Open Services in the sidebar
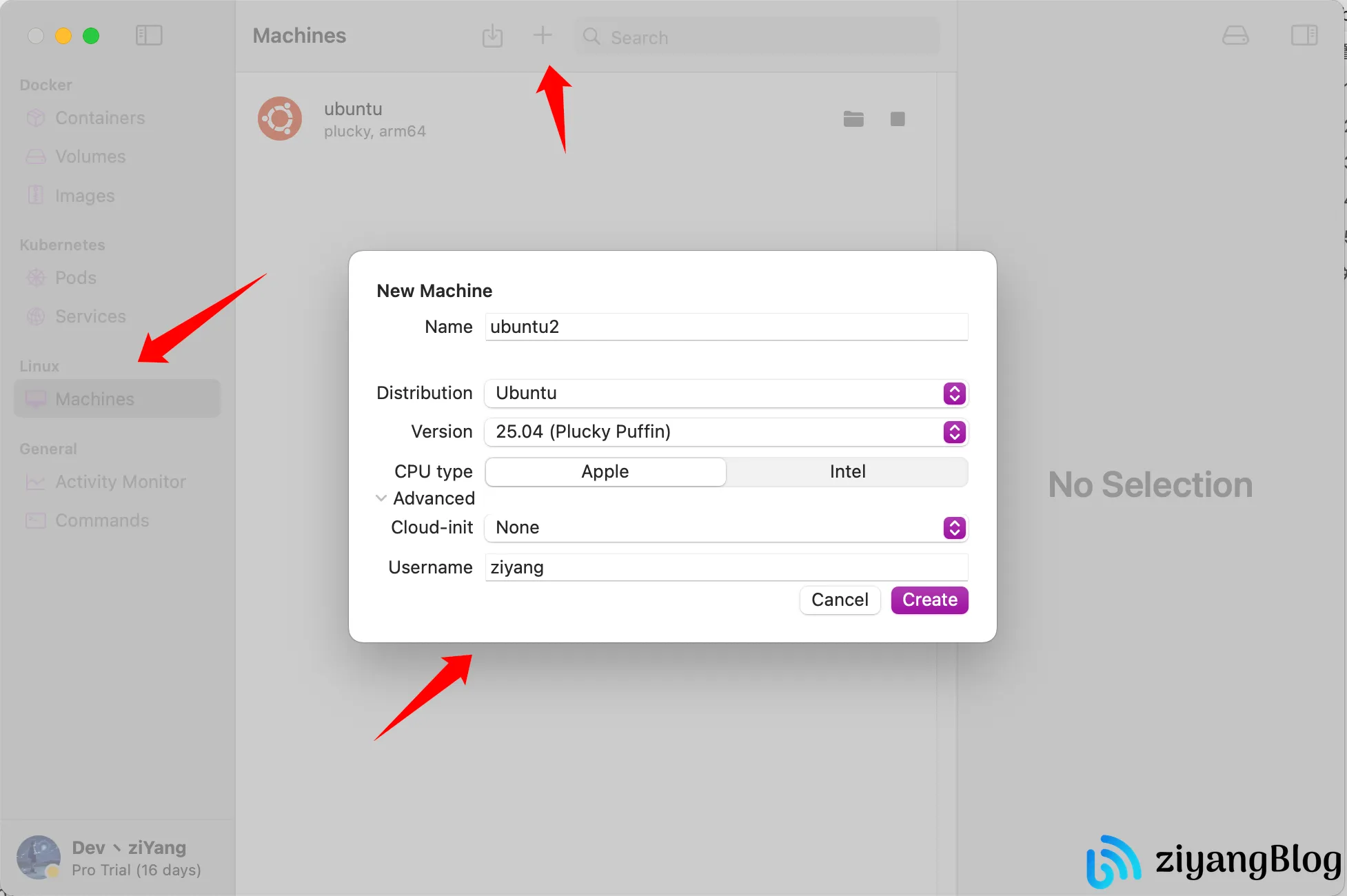 (117, 316)
